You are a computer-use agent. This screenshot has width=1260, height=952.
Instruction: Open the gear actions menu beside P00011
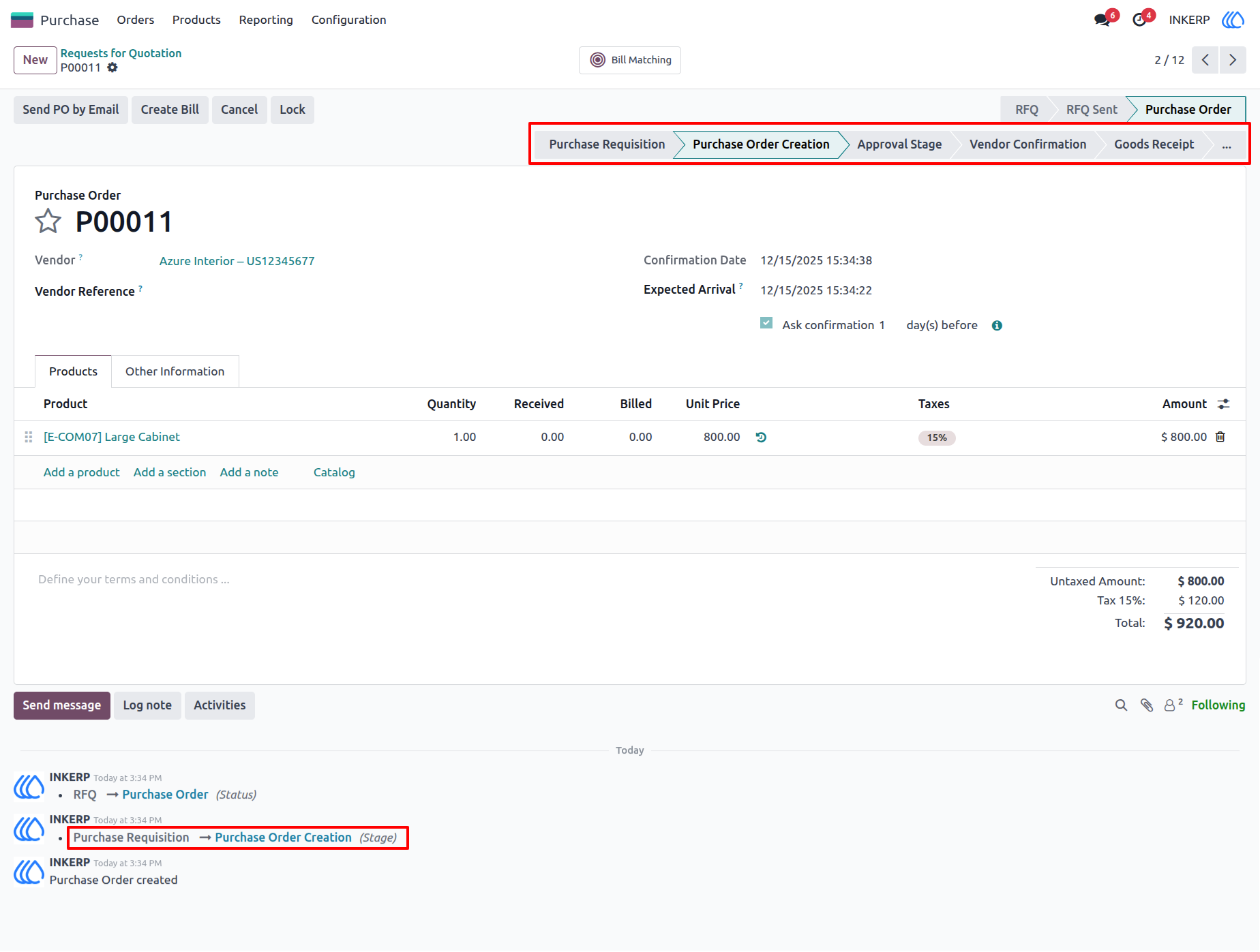pos(112,67)
